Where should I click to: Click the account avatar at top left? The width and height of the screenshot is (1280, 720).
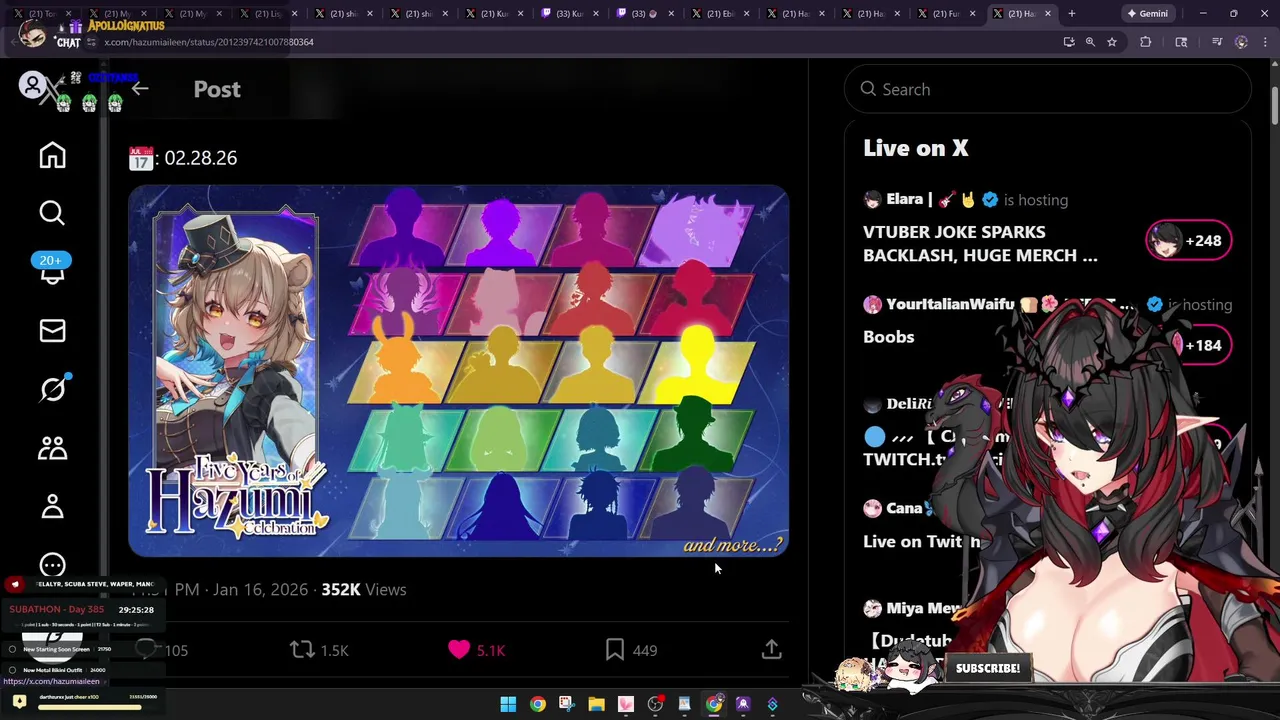click(33, 85)
